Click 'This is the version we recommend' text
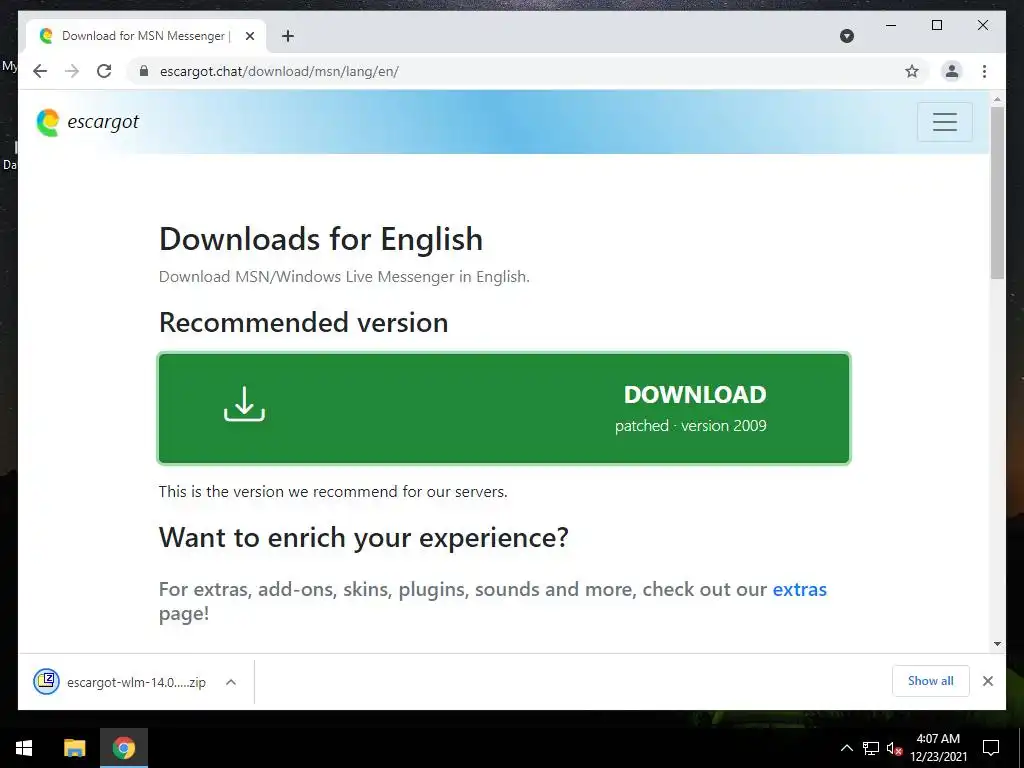This screenshot has height=768, width=1024. [x=333, y=491]
